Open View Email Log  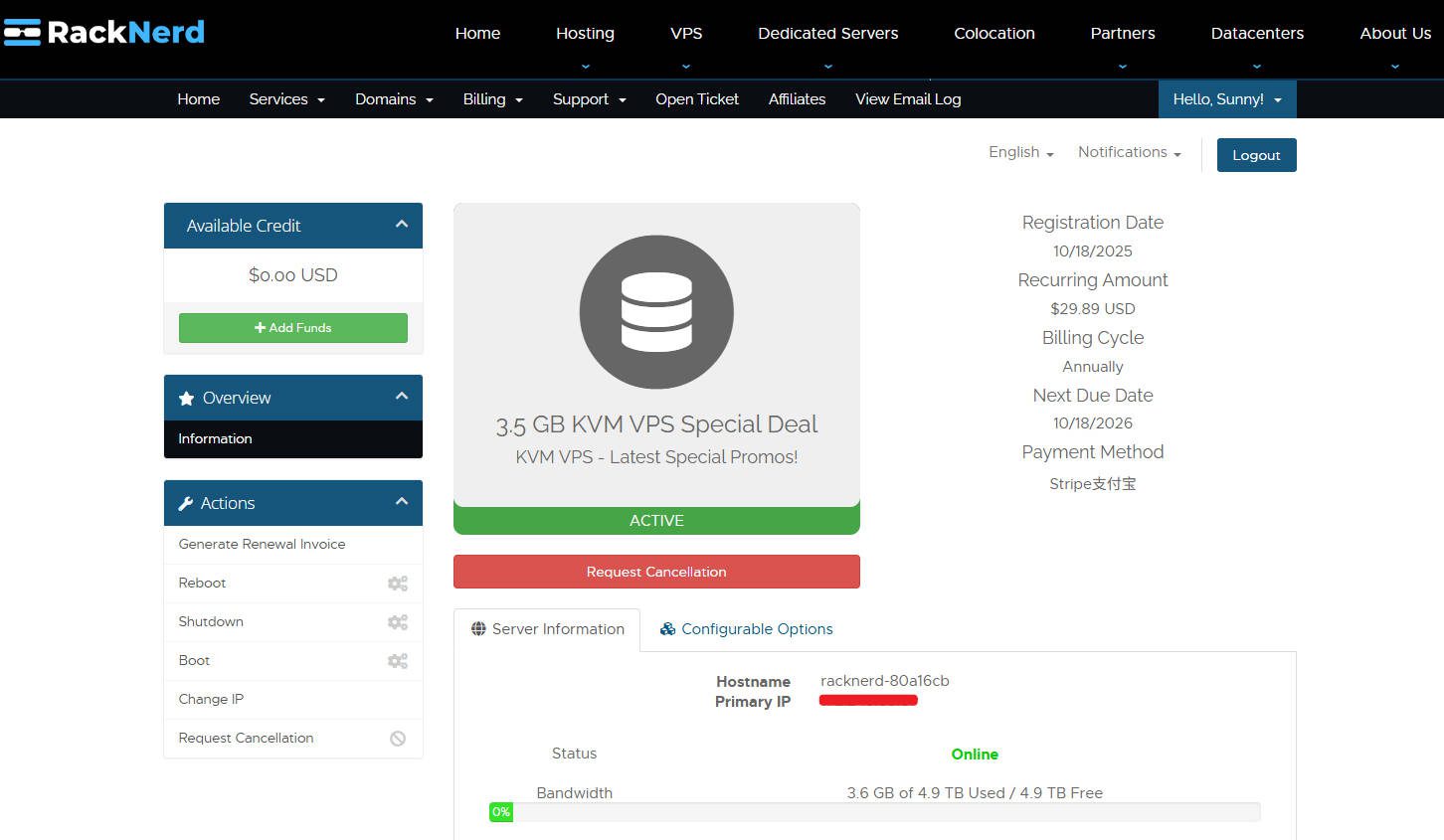pyautogui.click(x=908, y=99)
